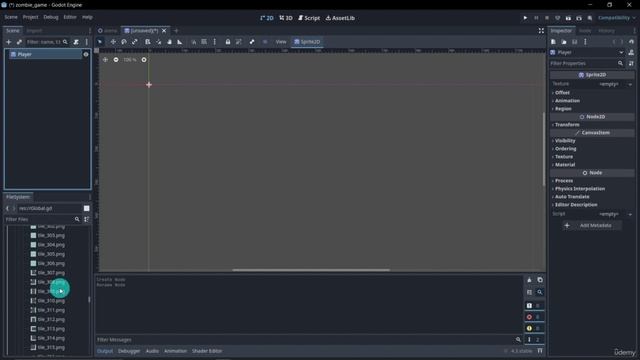640x360 pixels.
Task: Activate the Ruler Mode tool
Action: (180, 42)
